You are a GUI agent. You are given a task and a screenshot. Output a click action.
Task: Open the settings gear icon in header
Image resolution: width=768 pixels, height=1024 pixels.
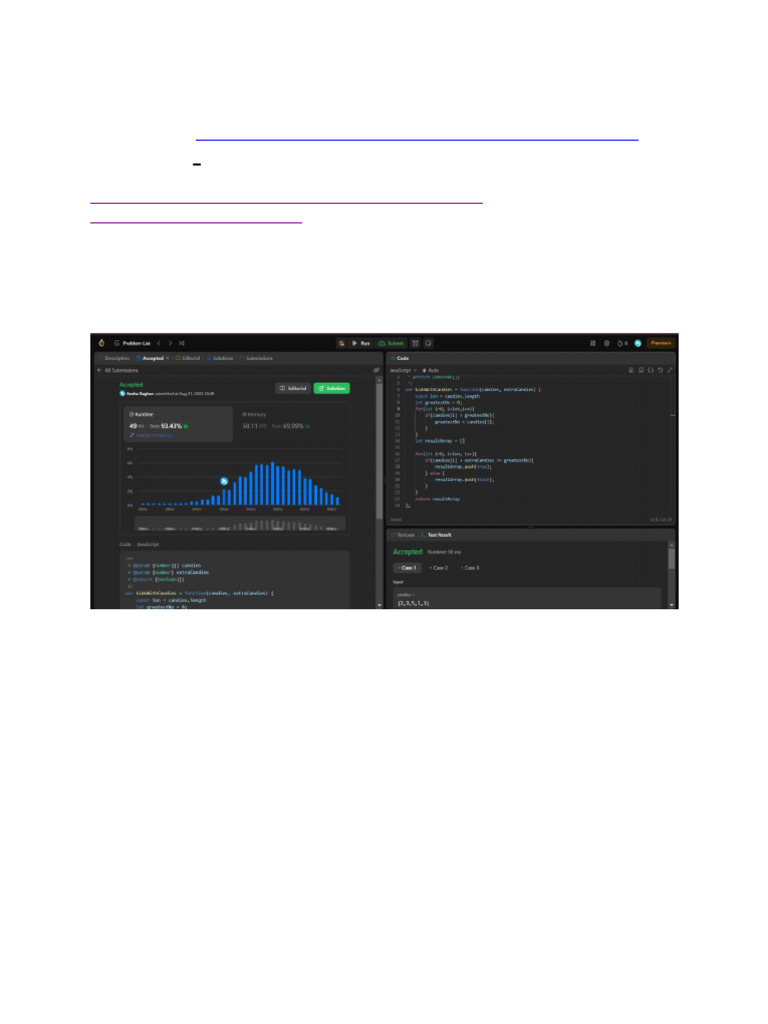point(607,343)
